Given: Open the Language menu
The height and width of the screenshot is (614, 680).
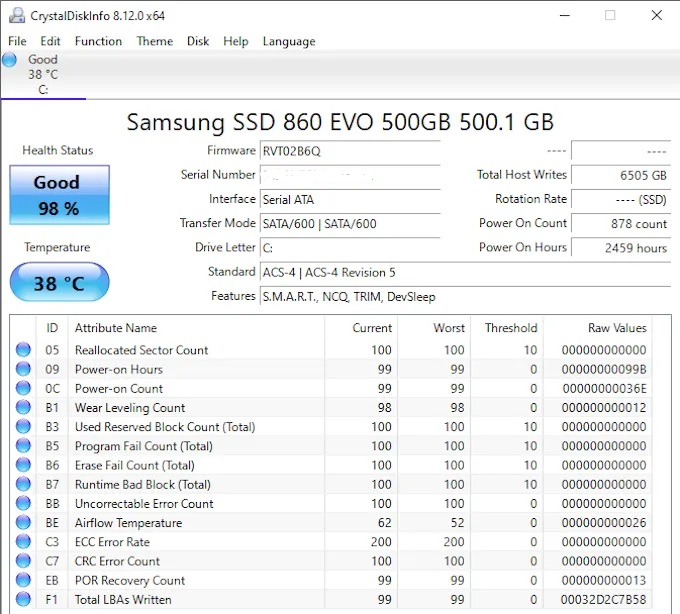Looking at the screenshot, I should tap(289, 41).
